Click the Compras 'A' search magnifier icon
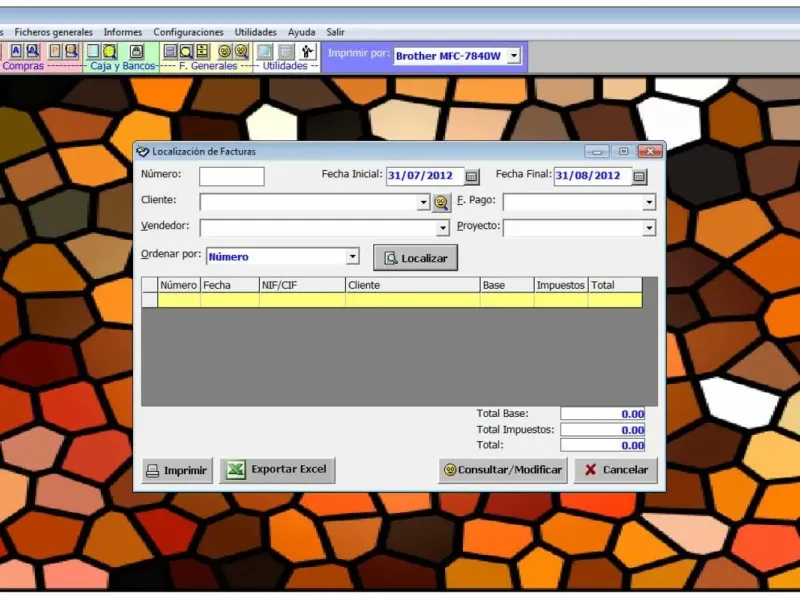 click(33, 51)
